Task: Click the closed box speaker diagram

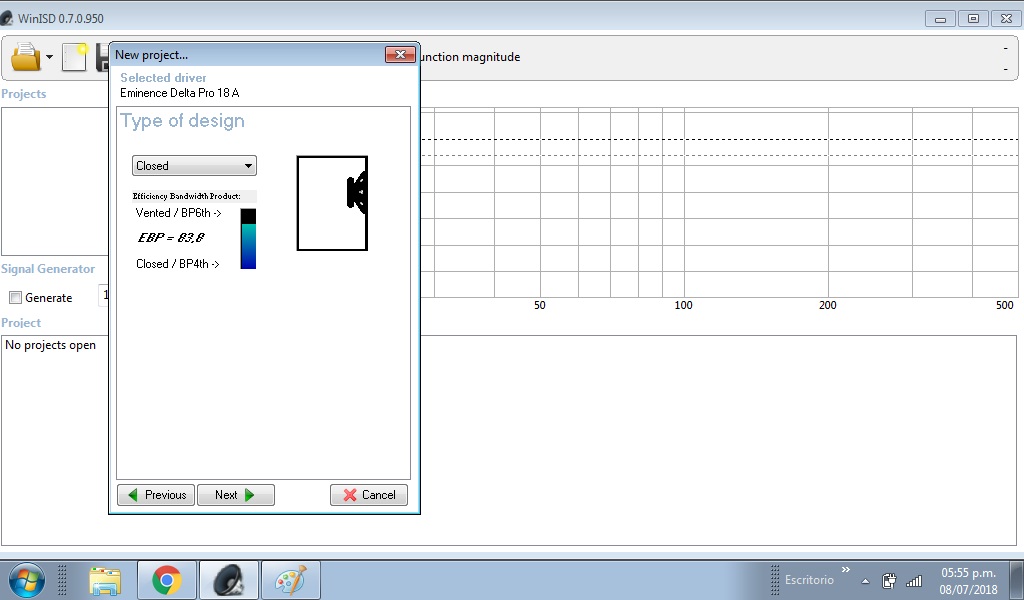Action: (x=332, y=203)
